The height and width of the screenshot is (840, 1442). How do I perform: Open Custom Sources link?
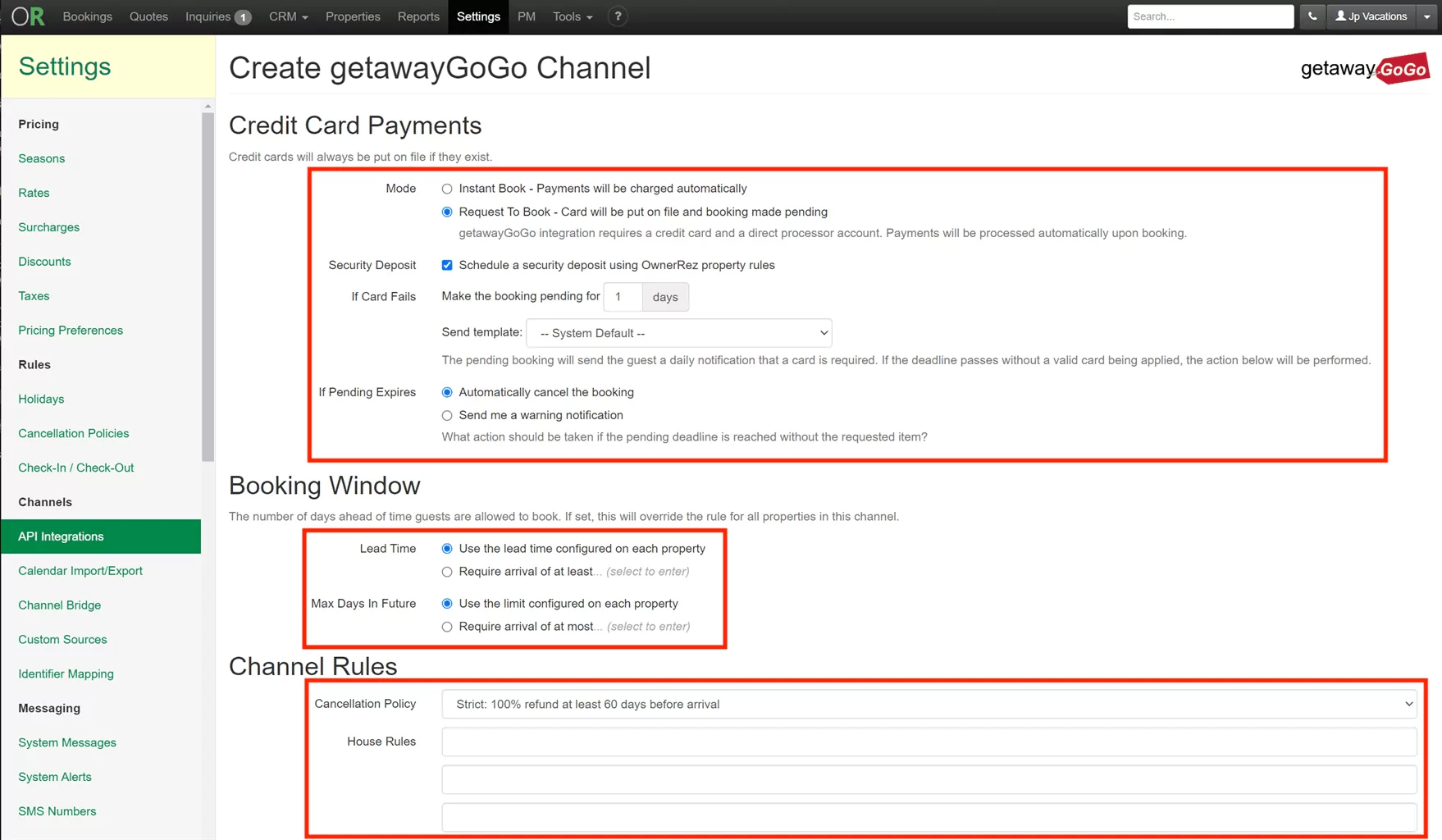[62, 640]
